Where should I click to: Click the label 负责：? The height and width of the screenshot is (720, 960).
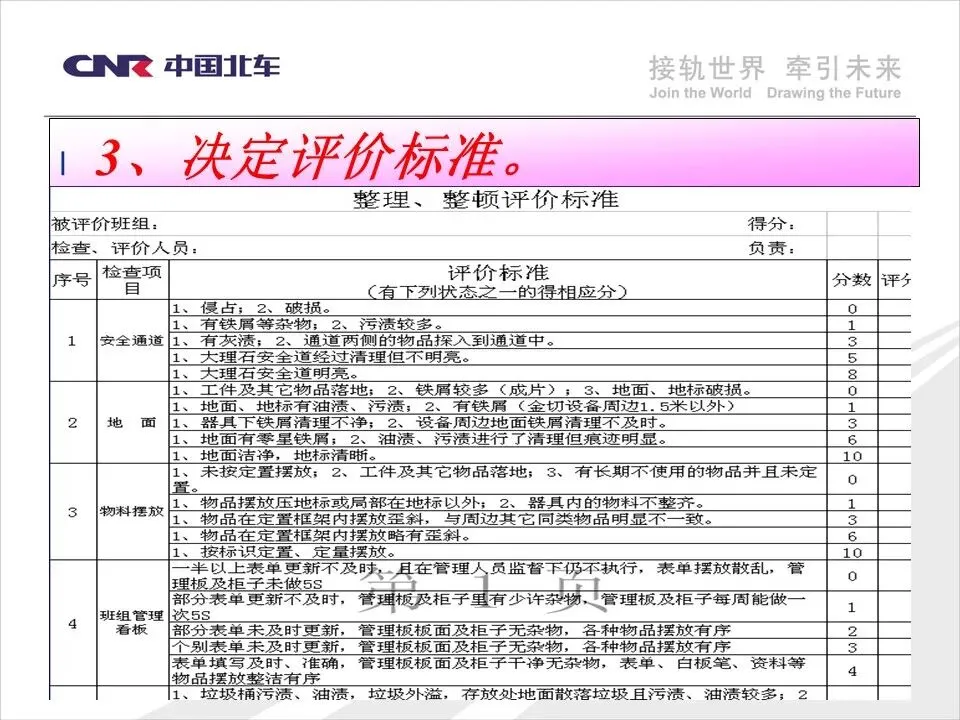[771, 248]
